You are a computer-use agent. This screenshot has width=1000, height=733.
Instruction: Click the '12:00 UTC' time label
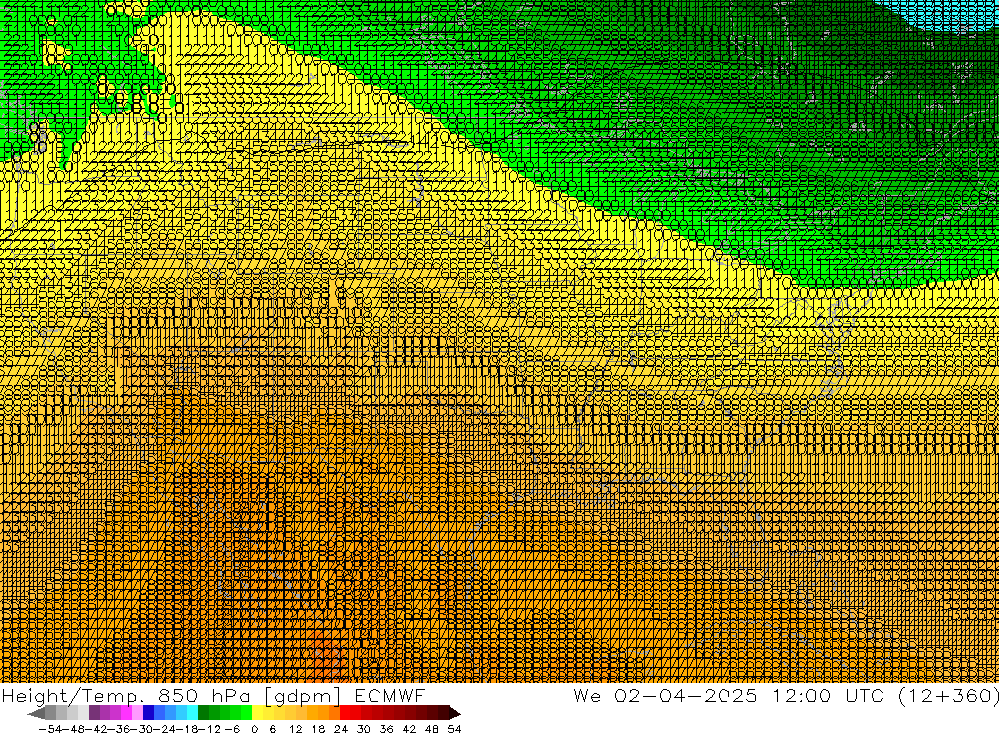point(830,695)
